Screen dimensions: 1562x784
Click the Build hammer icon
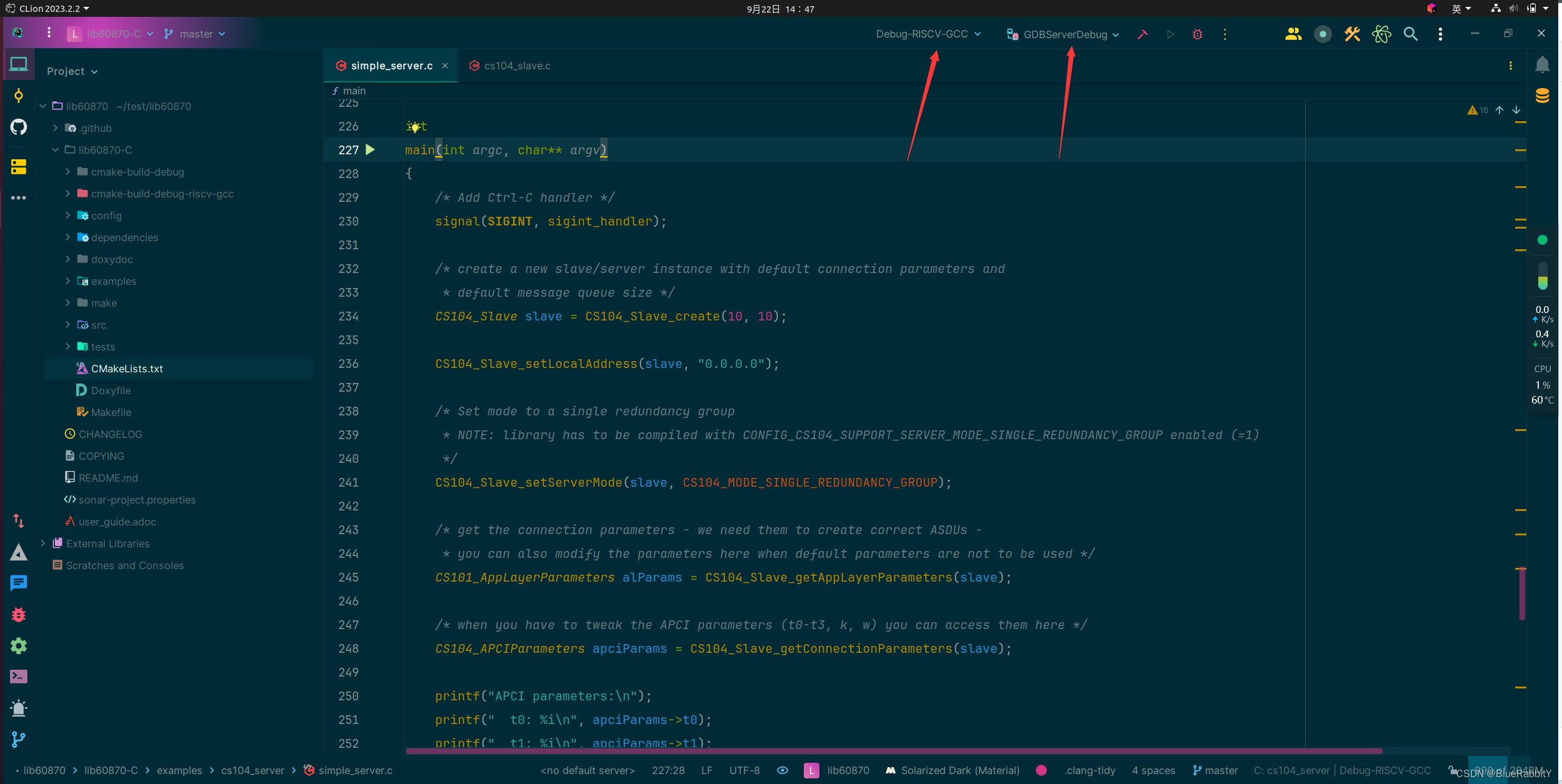1142,34
